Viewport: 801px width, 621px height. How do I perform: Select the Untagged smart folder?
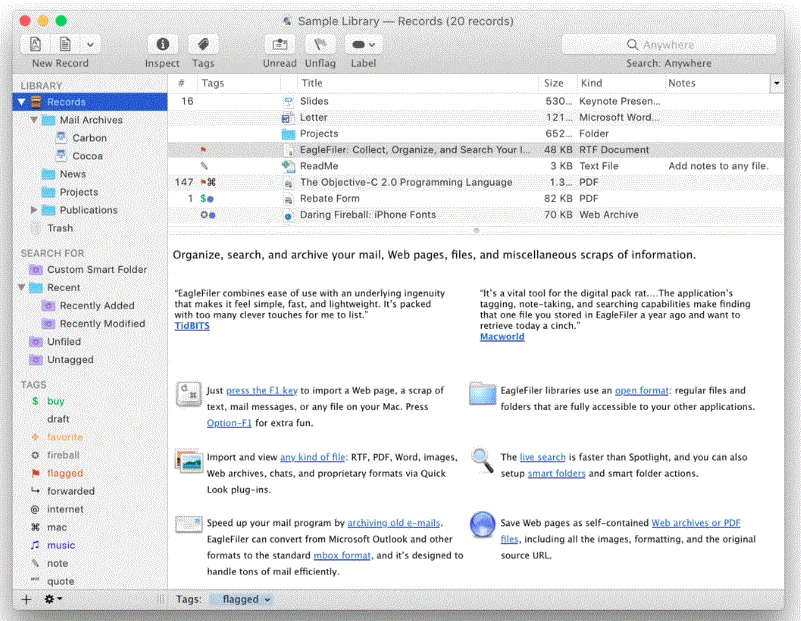[70, 360]
